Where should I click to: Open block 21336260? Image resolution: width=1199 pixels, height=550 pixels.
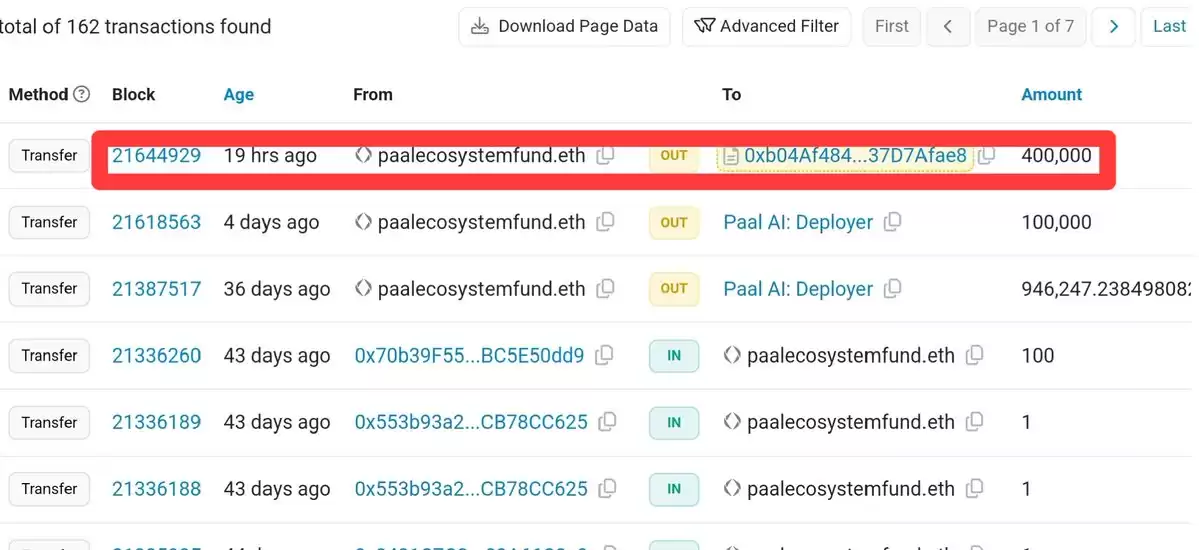pos(157,356)
